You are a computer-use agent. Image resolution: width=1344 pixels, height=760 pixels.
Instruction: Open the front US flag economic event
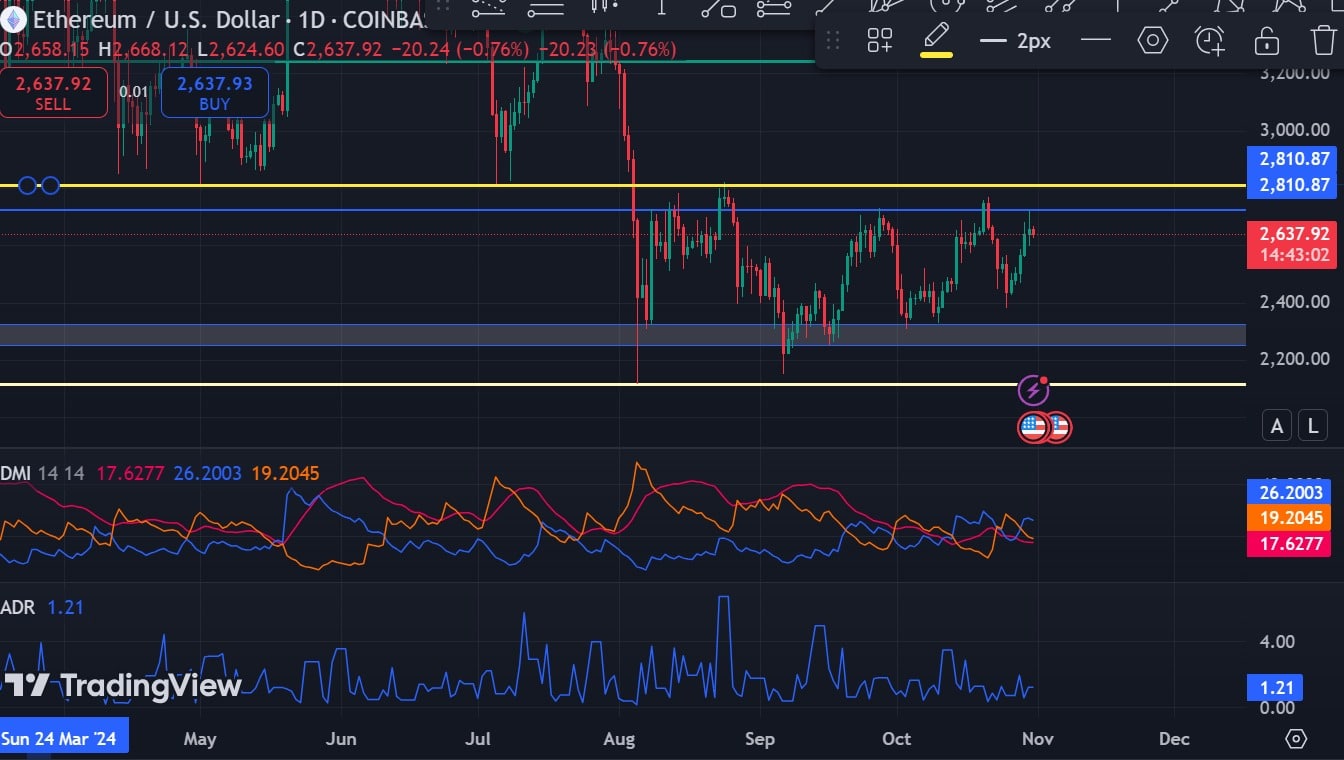pos(1033,427)
